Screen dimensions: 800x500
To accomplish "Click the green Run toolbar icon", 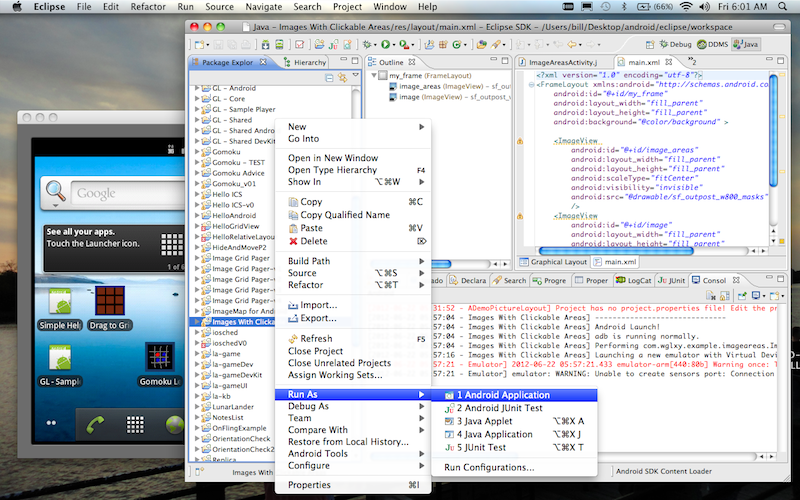I will [x=384, y=45].
